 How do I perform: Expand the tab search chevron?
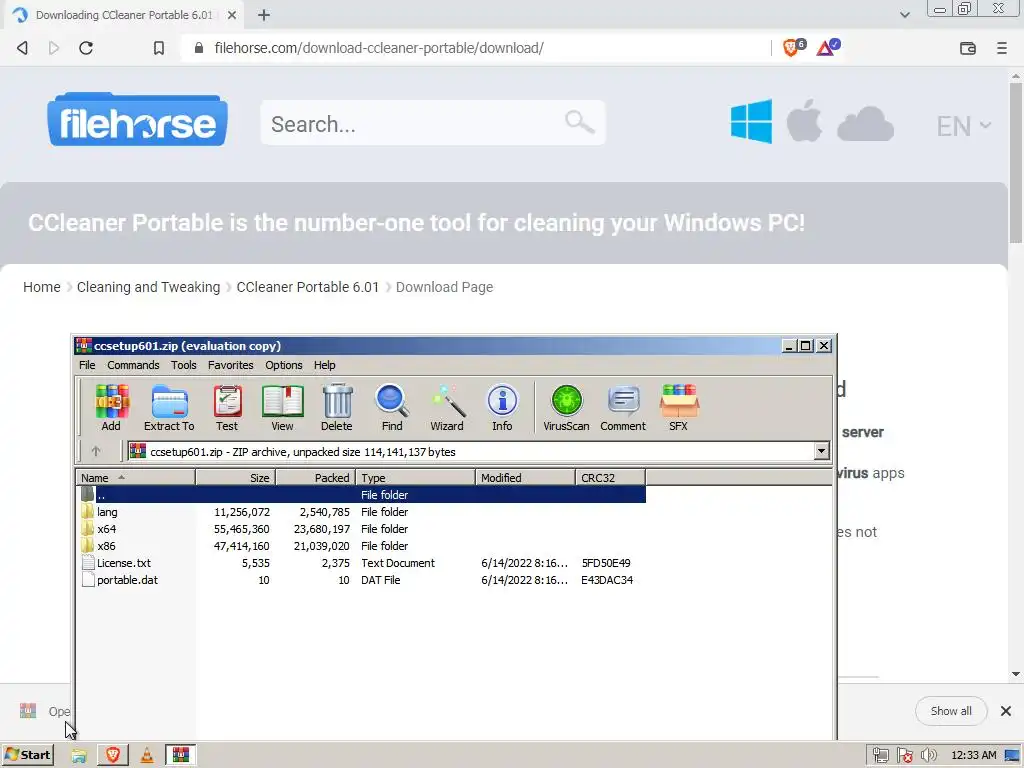[x=904, y=14]
